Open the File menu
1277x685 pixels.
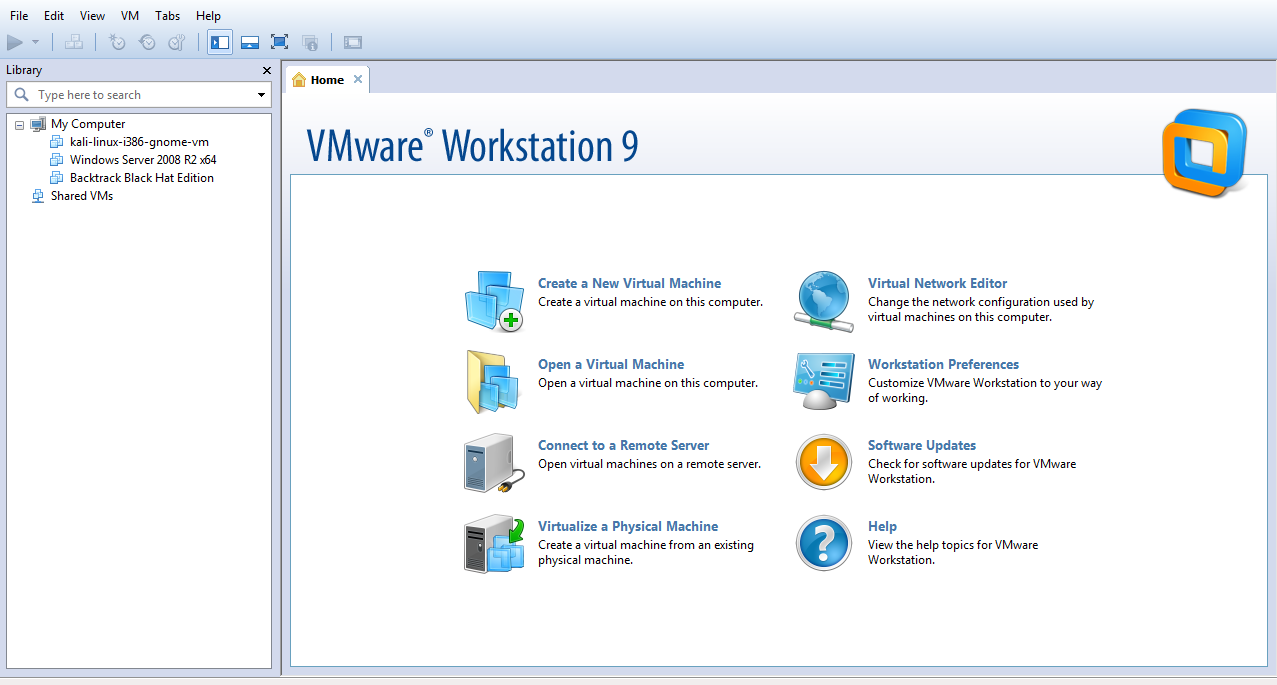[19, 16]
